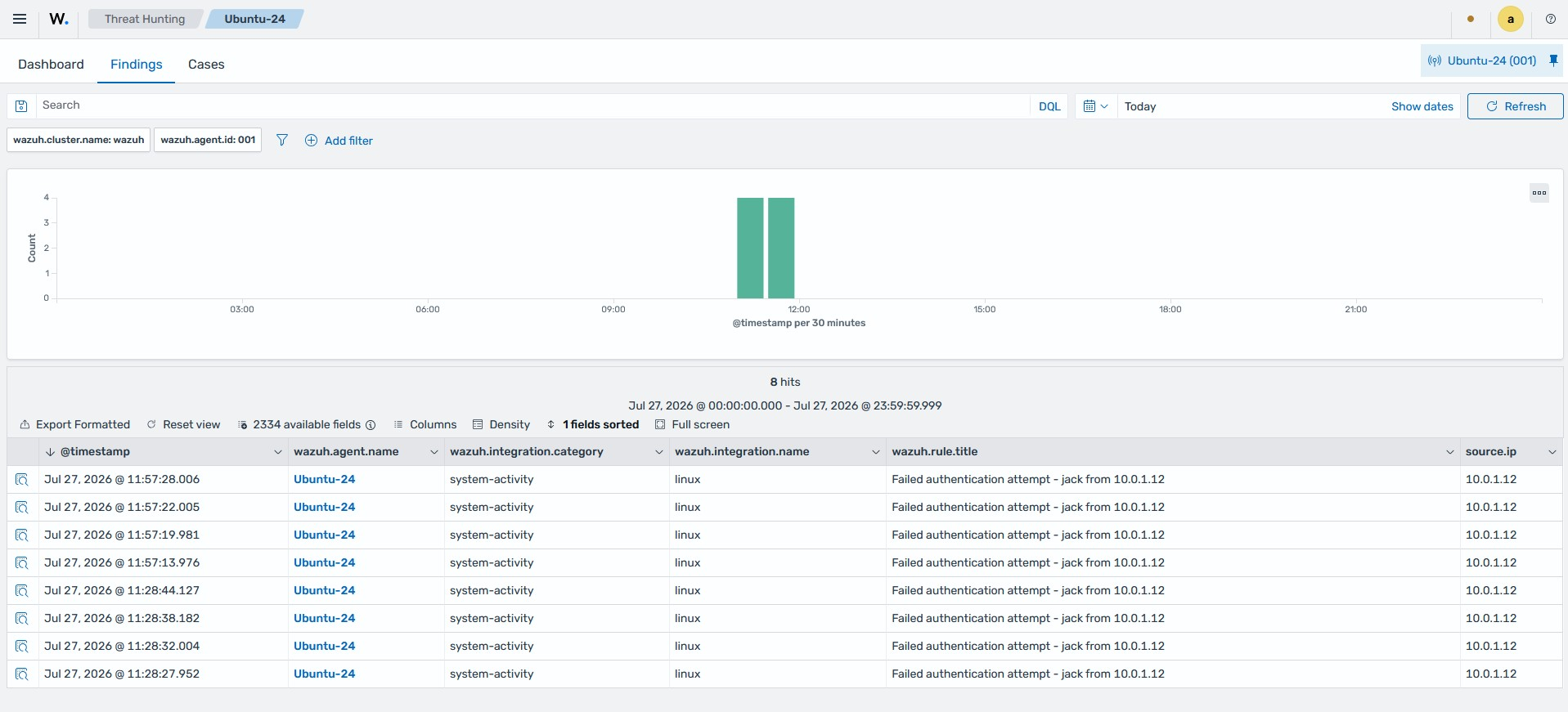Click the Wazuh logo home icon
Screen dimensions: 1568x712
click(59, 19)
